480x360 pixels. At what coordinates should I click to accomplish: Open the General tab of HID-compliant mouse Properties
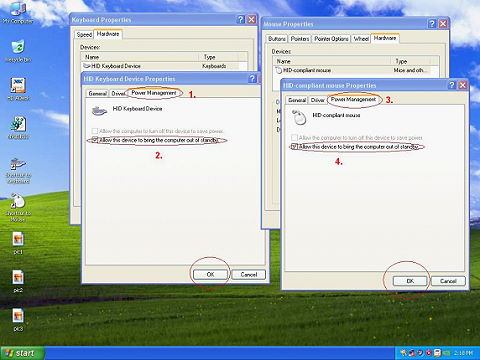pyautogui.click(x=297, y=100)
